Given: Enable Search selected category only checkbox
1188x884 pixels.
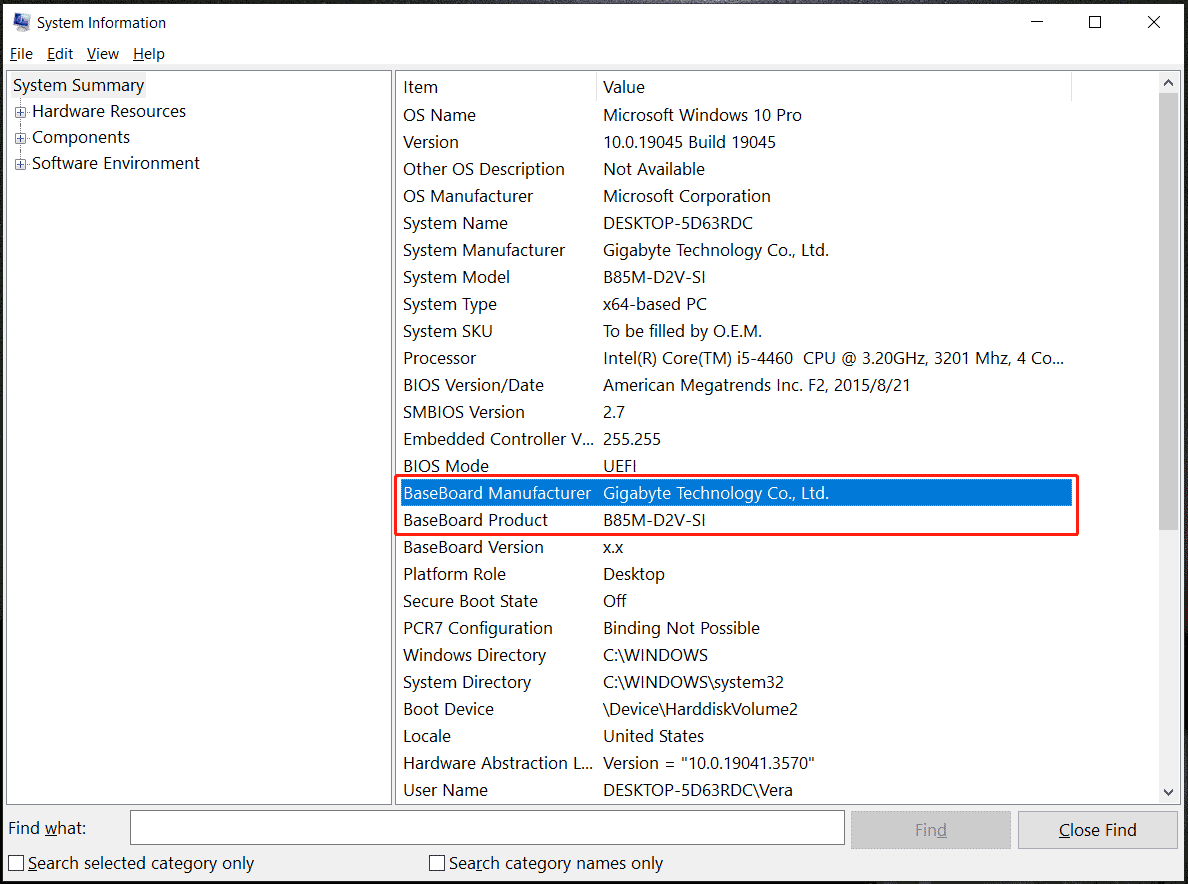Looking at the screenshot, I should point(16,863).
